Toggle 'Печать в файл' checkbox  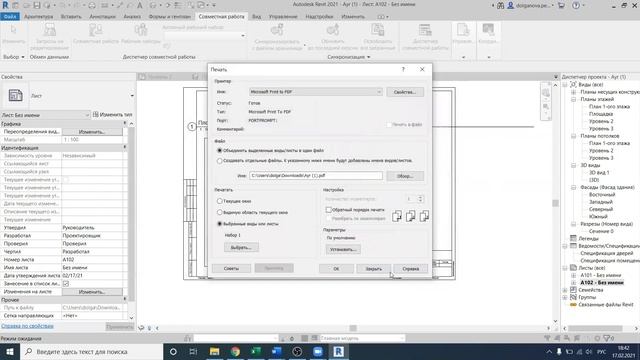click(x=389, y=124)
